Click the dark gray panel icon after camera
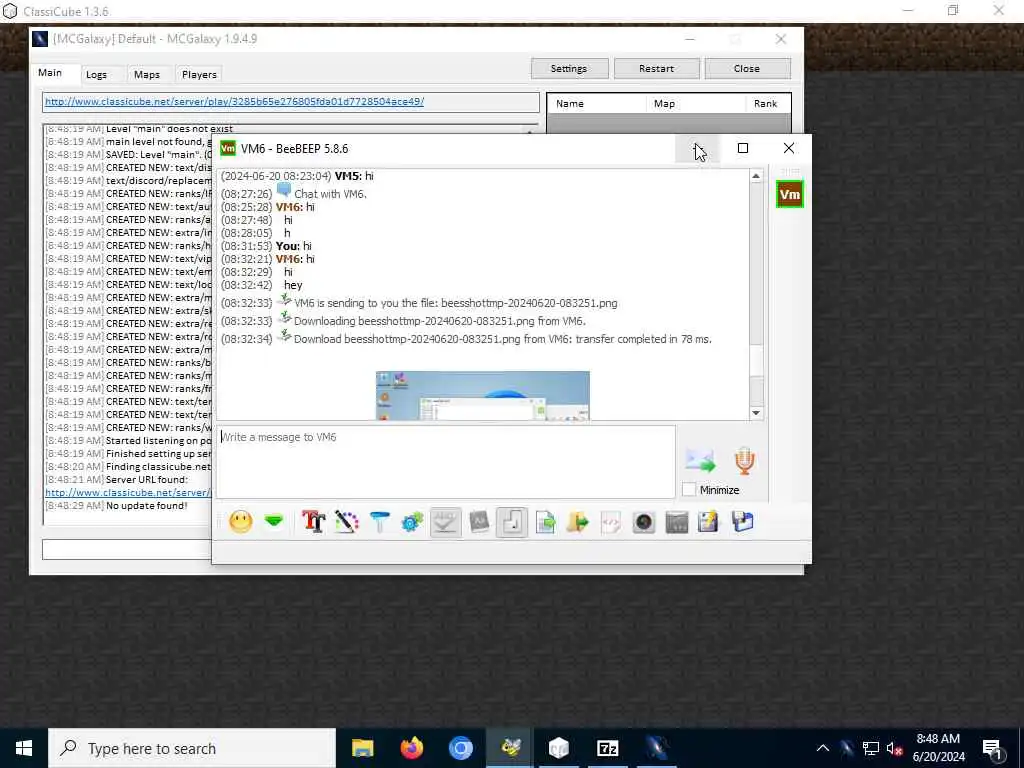Screen dimensions: 1024x768 click(677, 522)
